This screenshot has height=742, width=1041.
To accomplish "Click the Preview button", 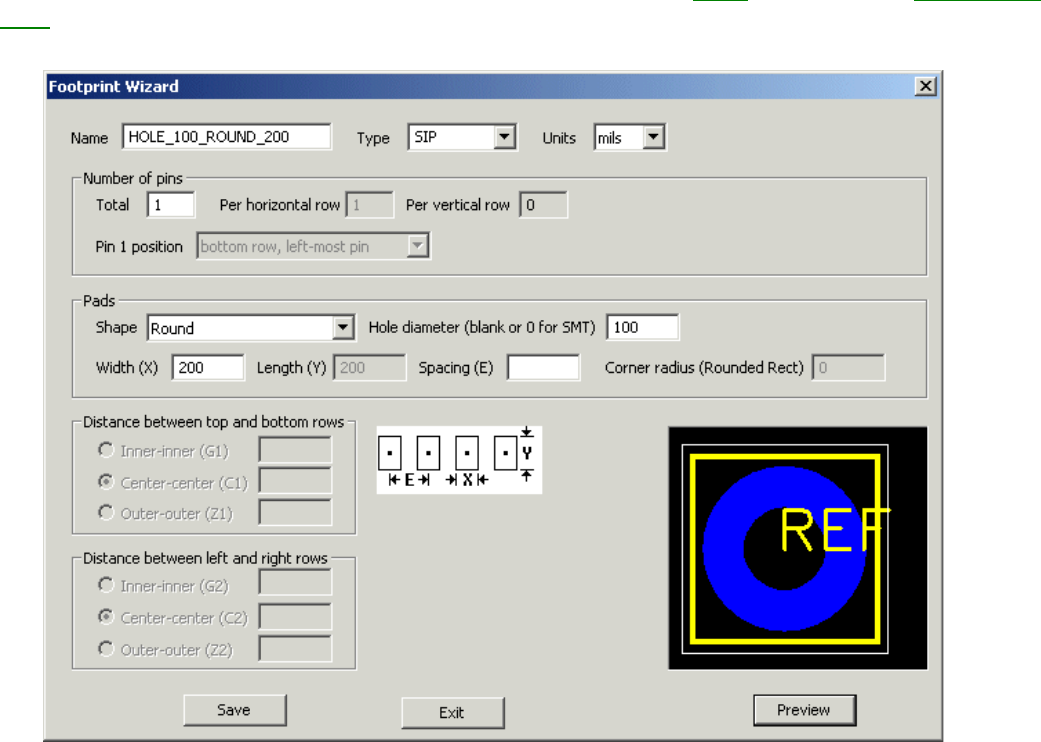I will point(805,710).
